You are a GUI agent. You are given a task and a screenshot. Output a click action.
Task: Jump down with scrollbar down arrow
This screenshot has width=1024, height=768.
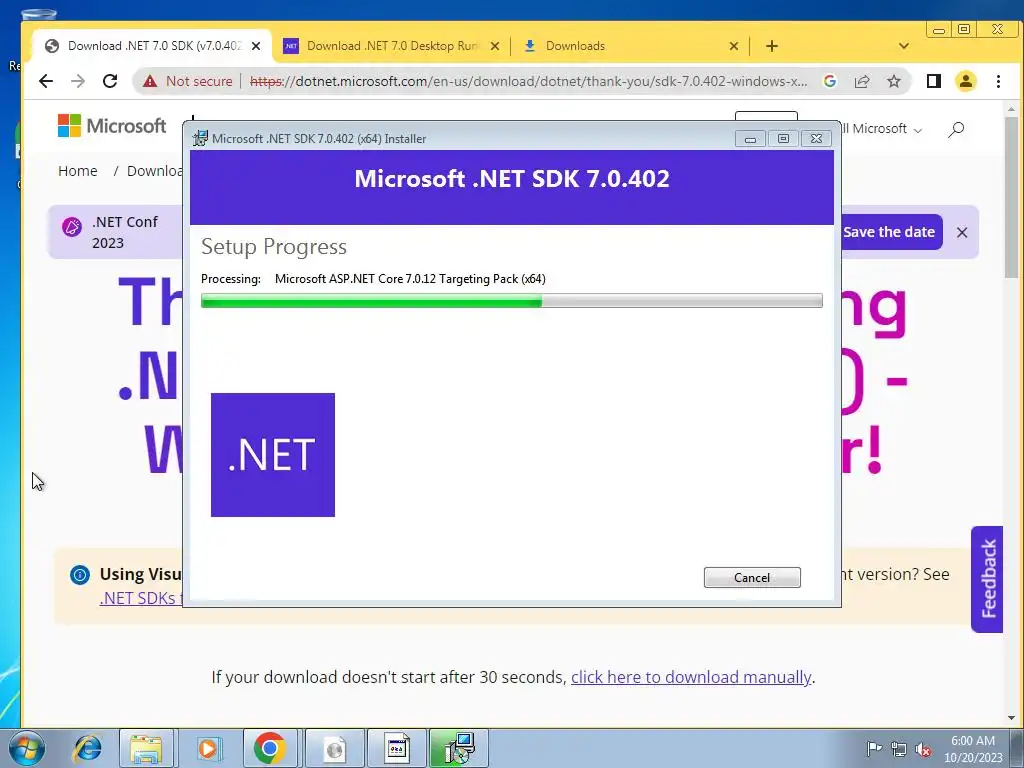tap(1012, 718)
